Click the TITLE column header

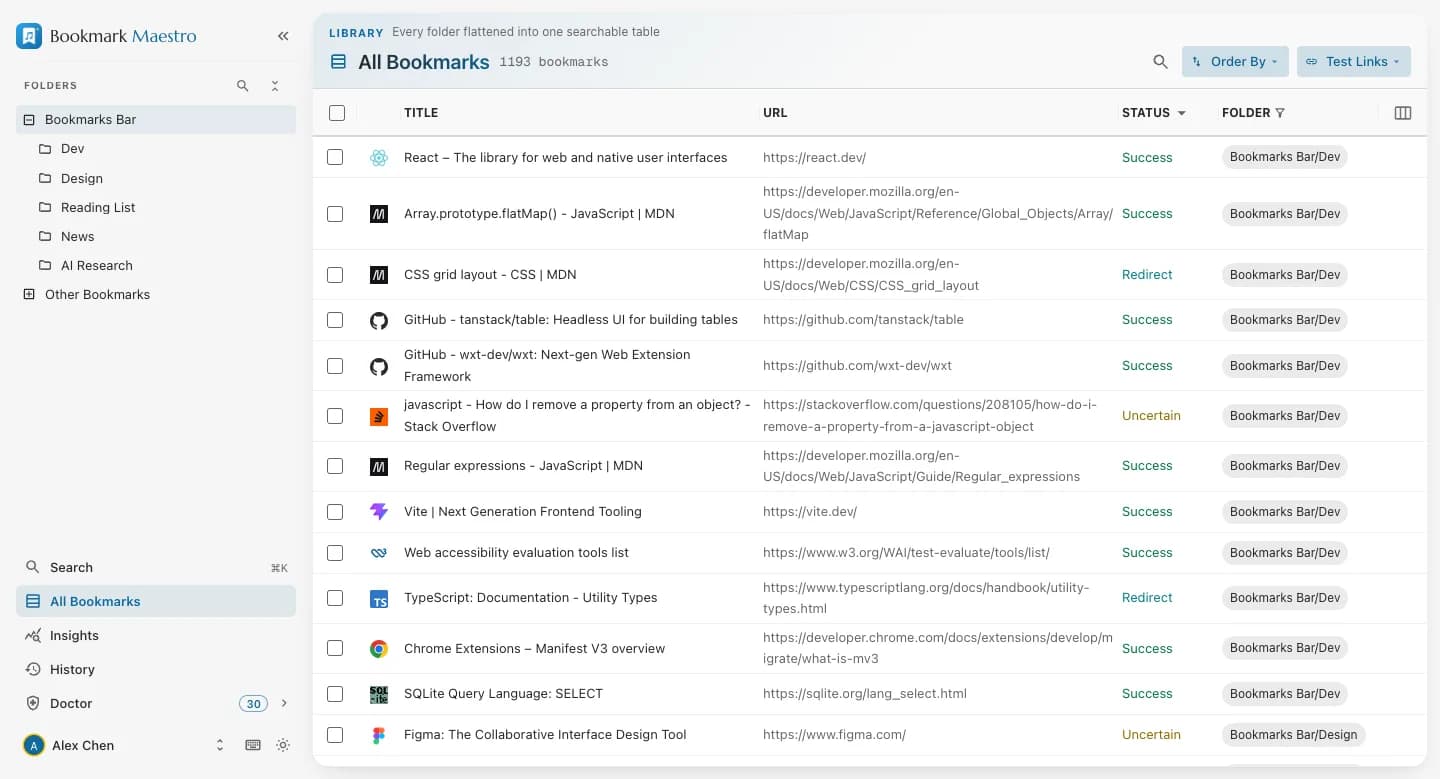[421, 113]
